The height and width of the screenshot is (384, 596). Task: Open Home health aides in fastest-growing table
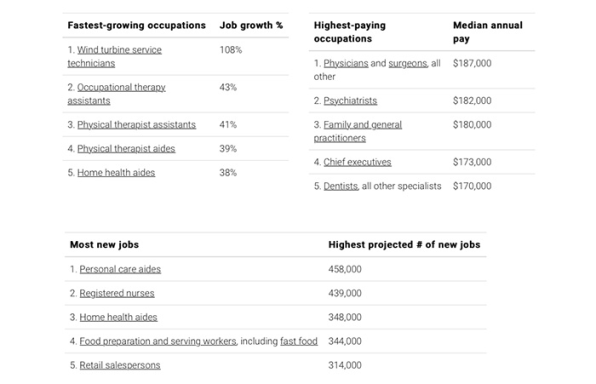(116, 173)
